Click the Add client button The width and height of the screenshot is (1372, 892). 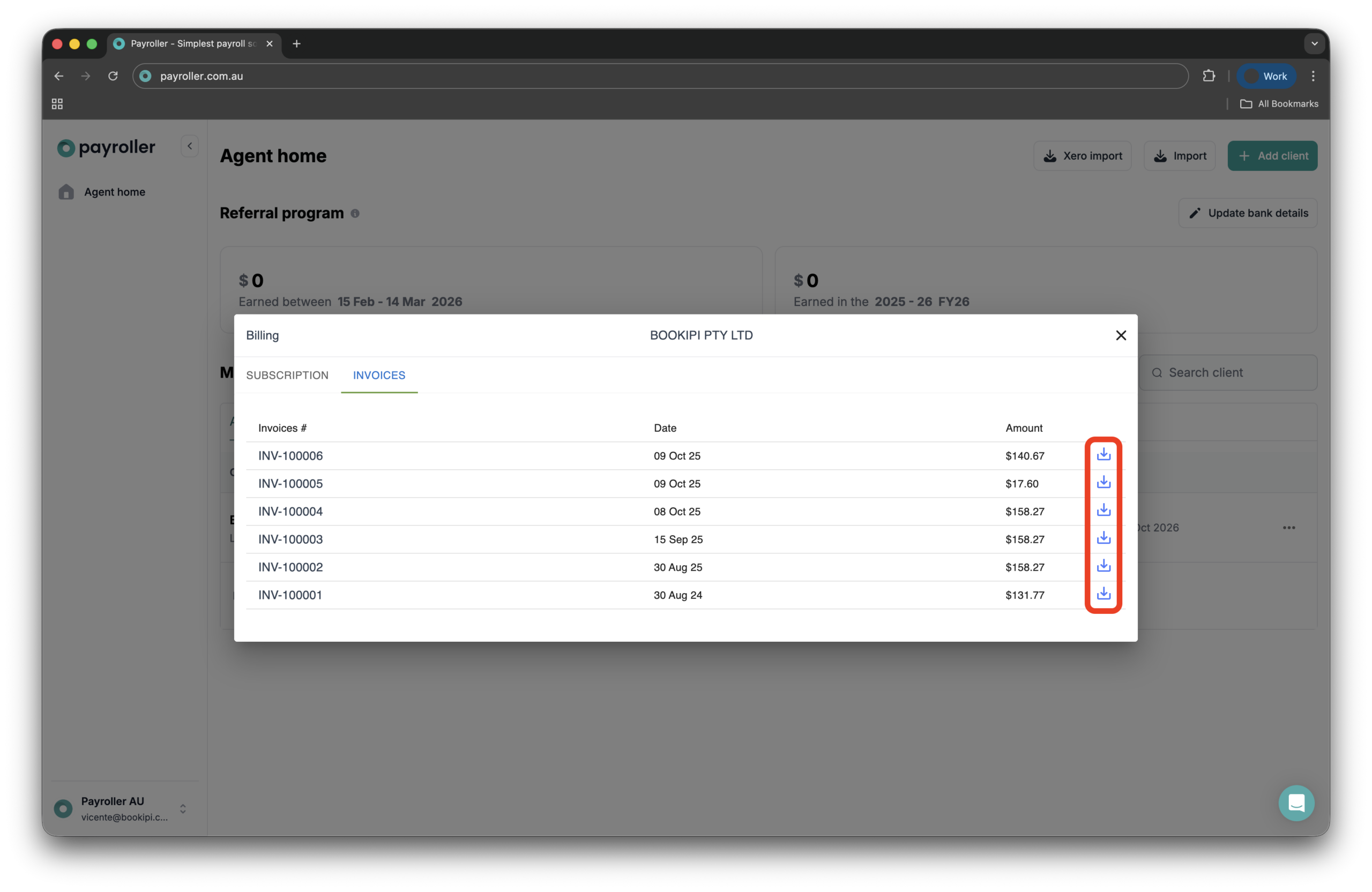[x=1272, y=155]
